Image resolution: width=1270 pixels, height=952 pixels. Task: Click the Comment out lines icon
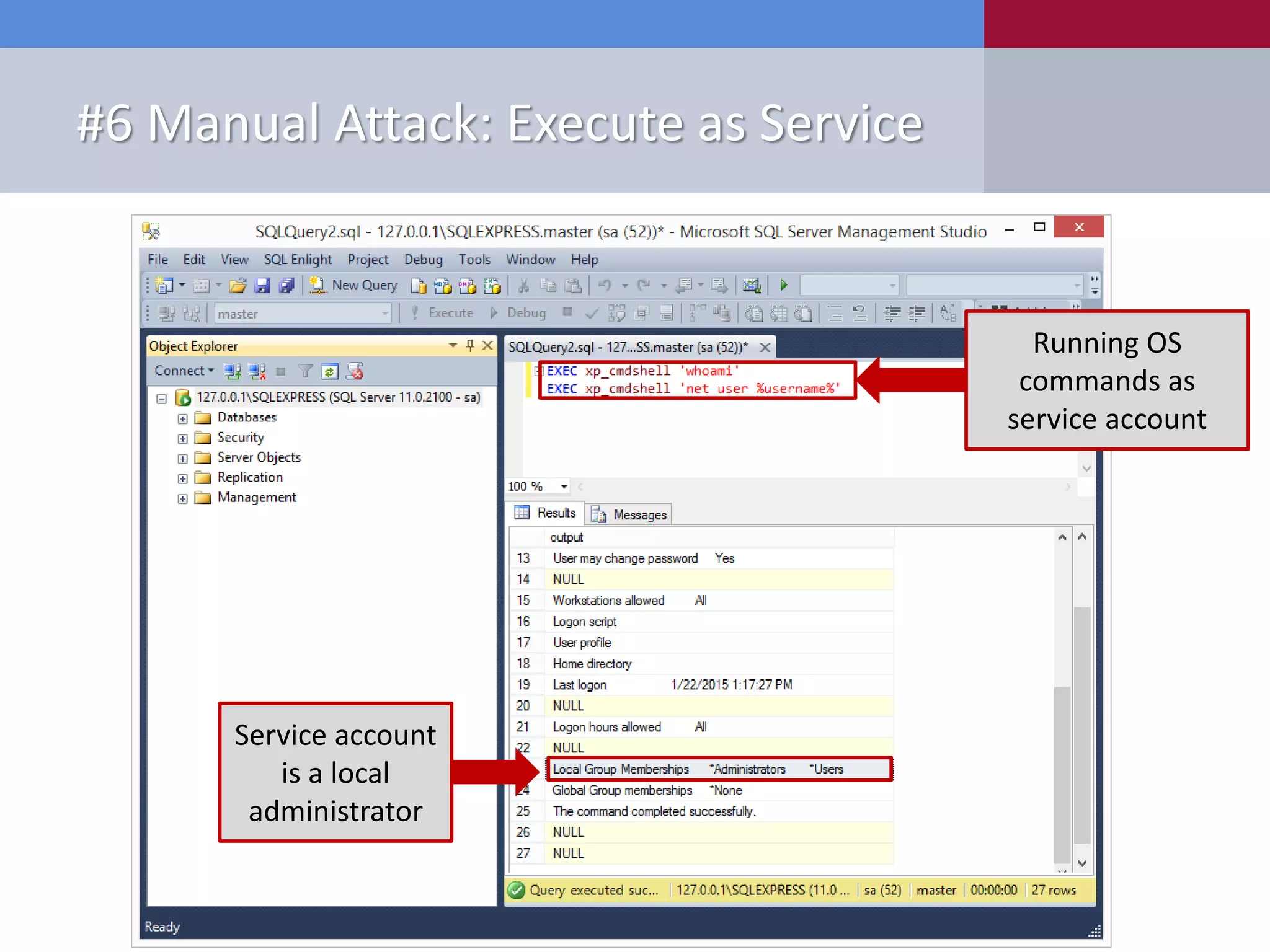(x=835, y=314)
